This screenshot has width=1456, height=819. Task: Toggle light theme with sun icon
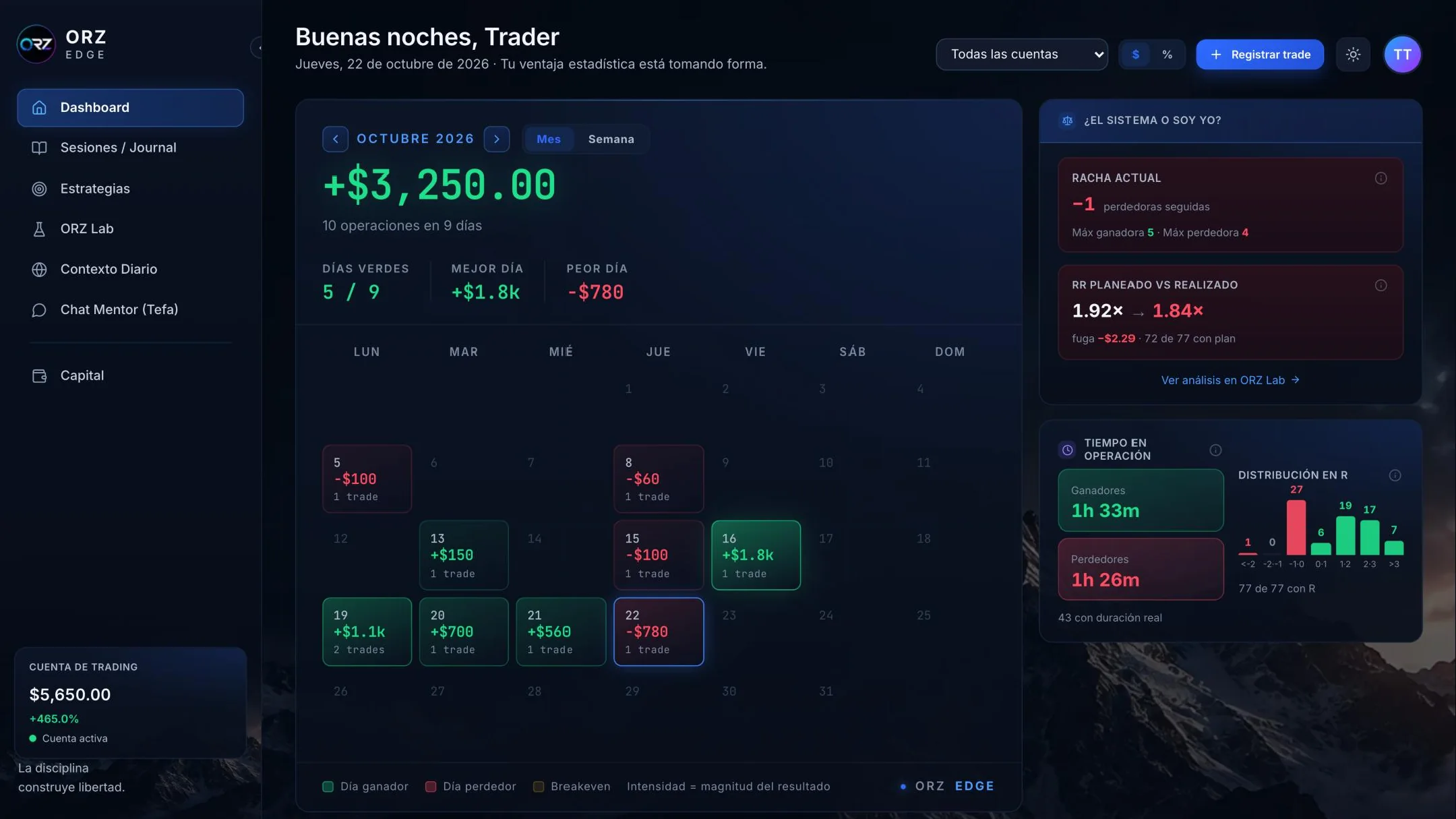(x=1353, y=55)
